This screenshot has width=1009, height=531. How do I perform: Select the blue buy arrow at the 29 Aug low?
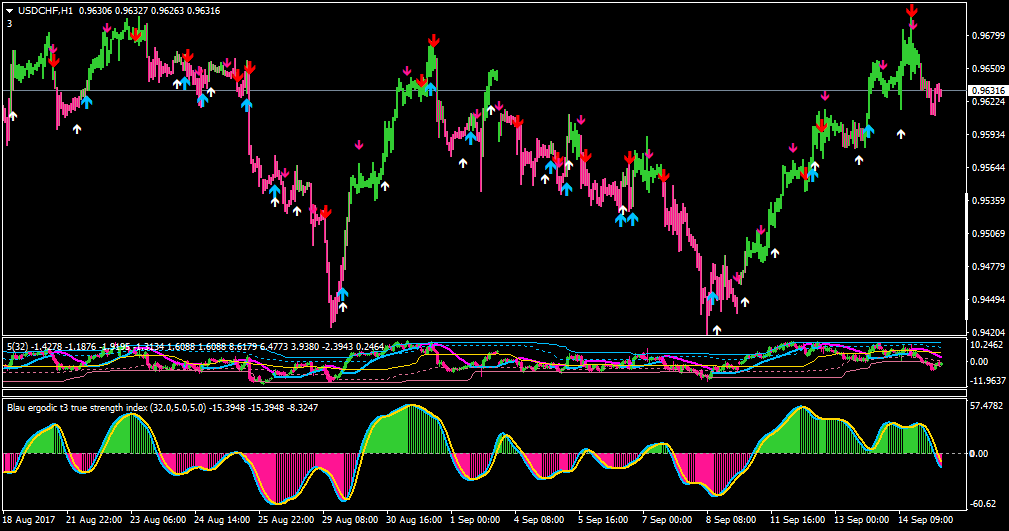(342, 293)
